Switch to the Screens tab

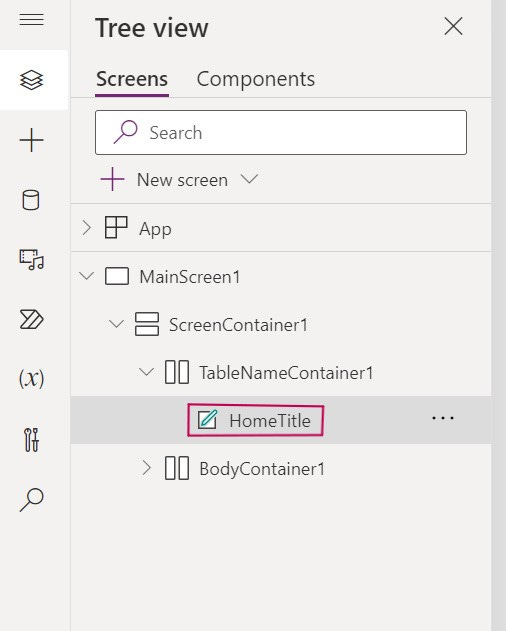[x=132, y=79]
